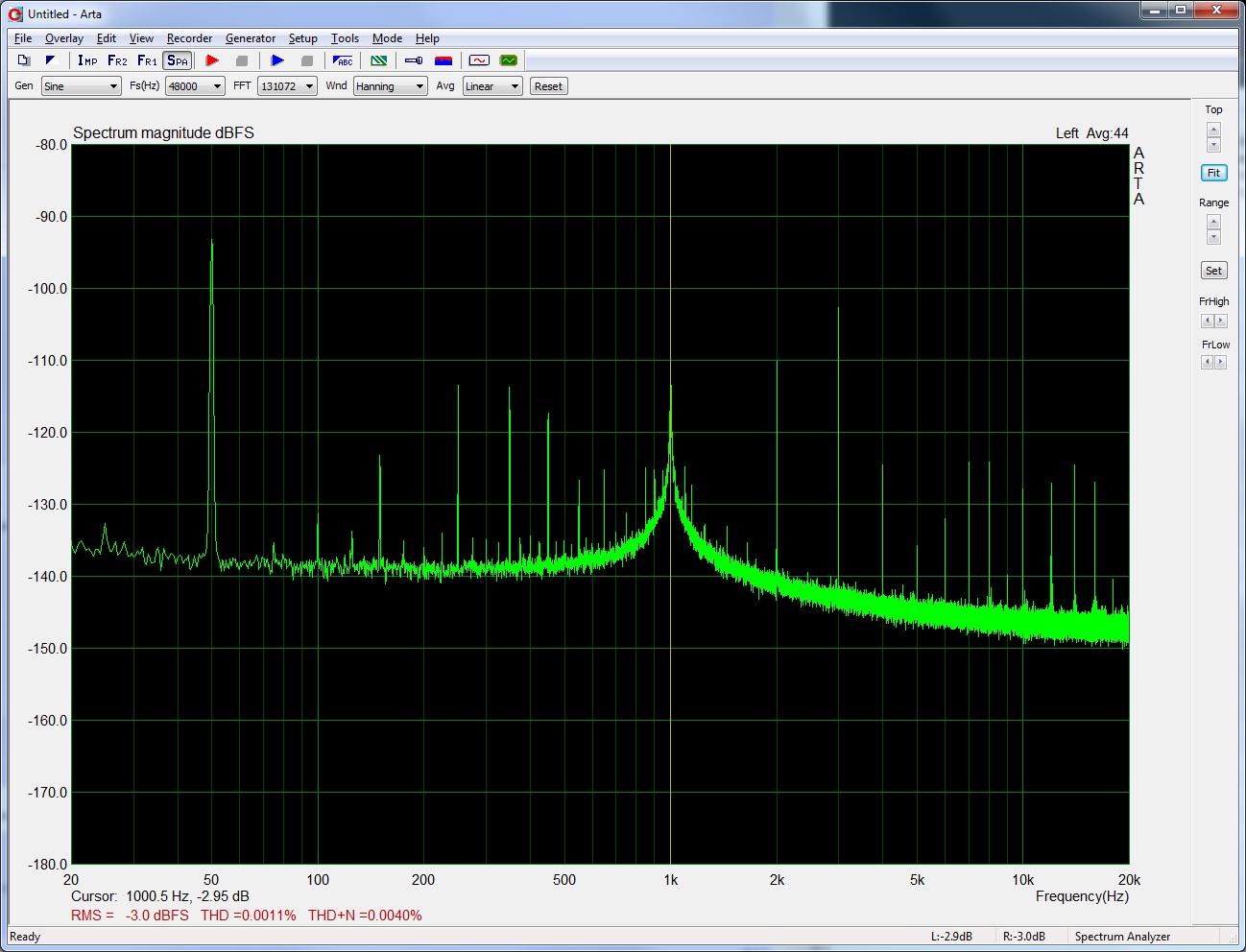Increase the Top value with up arrow
Image resolution: width=1246 pixels, height=952 pixels.
click(1213, 131)
